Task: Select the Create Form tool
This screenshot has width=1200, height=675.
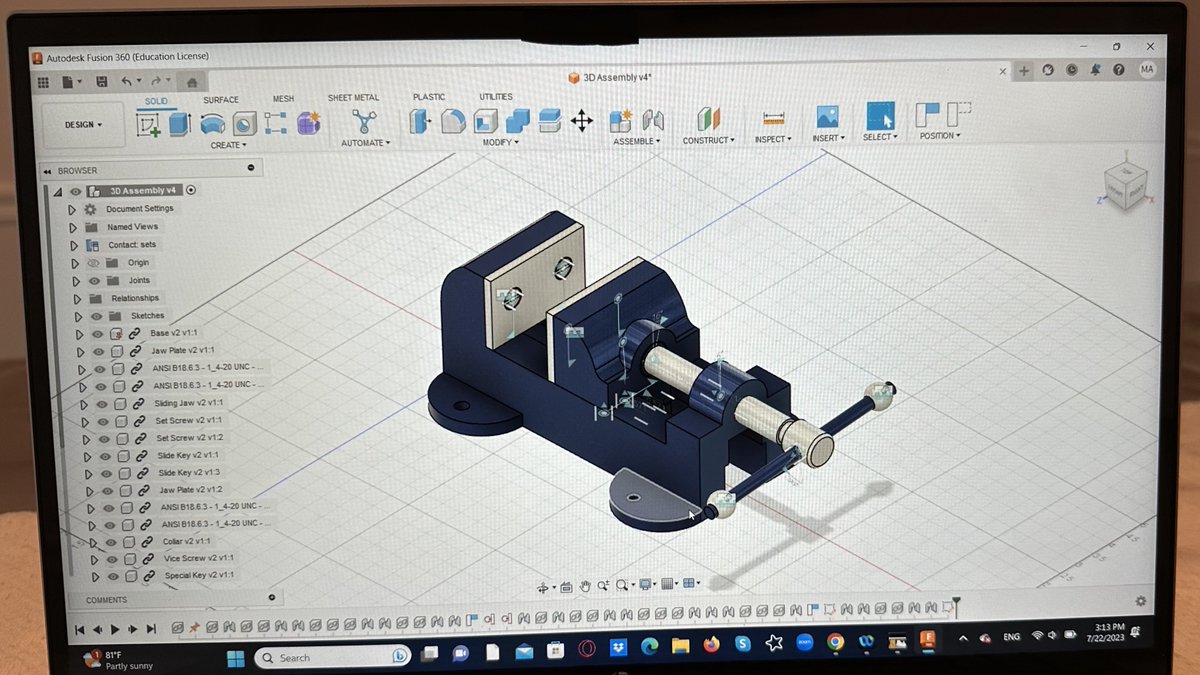Action: [308, 123]
